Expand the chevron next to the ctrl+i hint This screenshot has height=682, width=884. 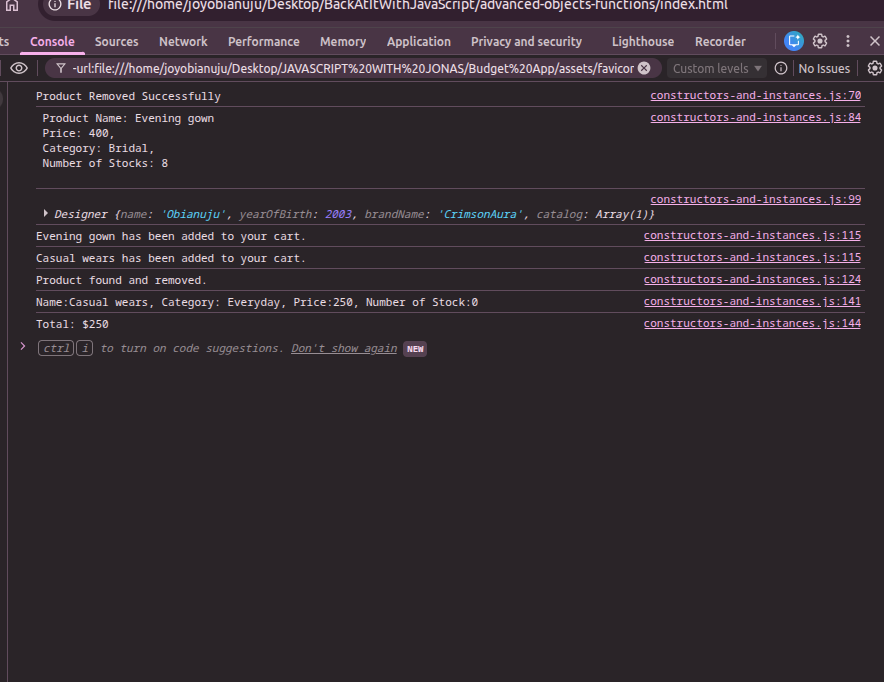coord(23,348)
